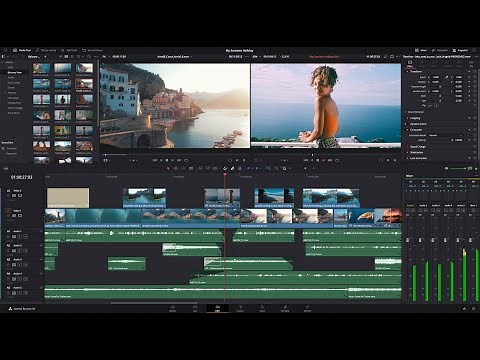Click Play in the timeline viewer
480x360 pixels.
(323, 160)
